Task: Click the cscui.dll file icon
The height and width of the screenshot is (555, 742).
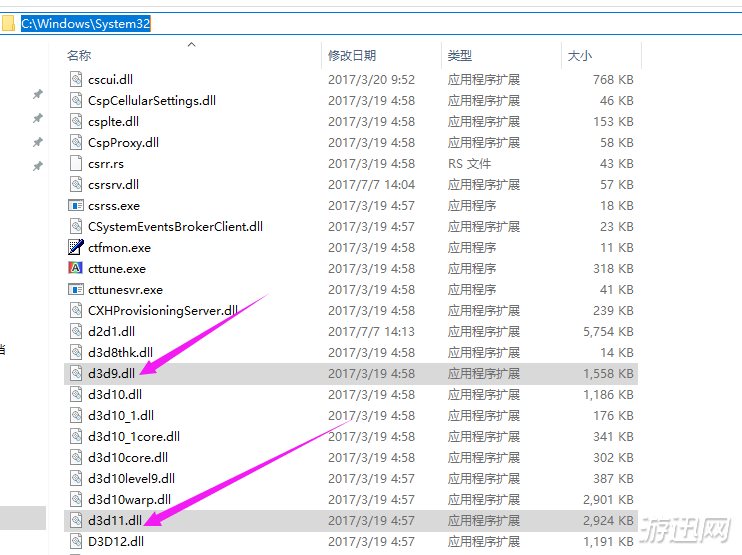Action: pos(76,79)
